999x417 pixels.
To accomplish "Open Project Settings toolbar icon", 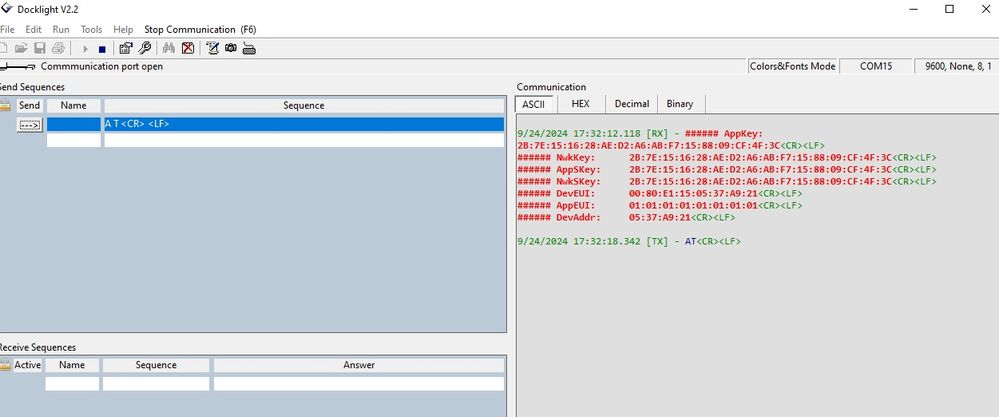I will (126, 48).
